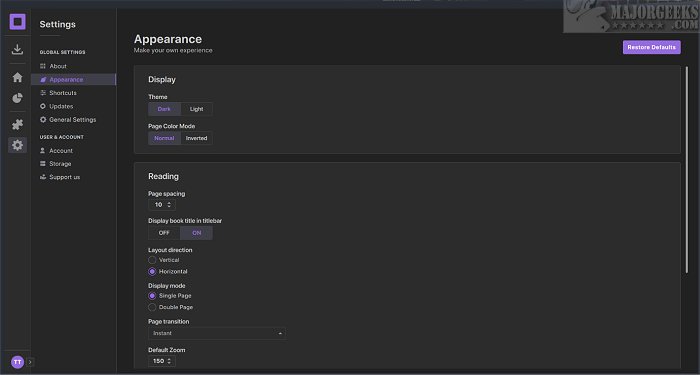Switch theme to Light
The image size is (700, 375).
tap(196, 109)
